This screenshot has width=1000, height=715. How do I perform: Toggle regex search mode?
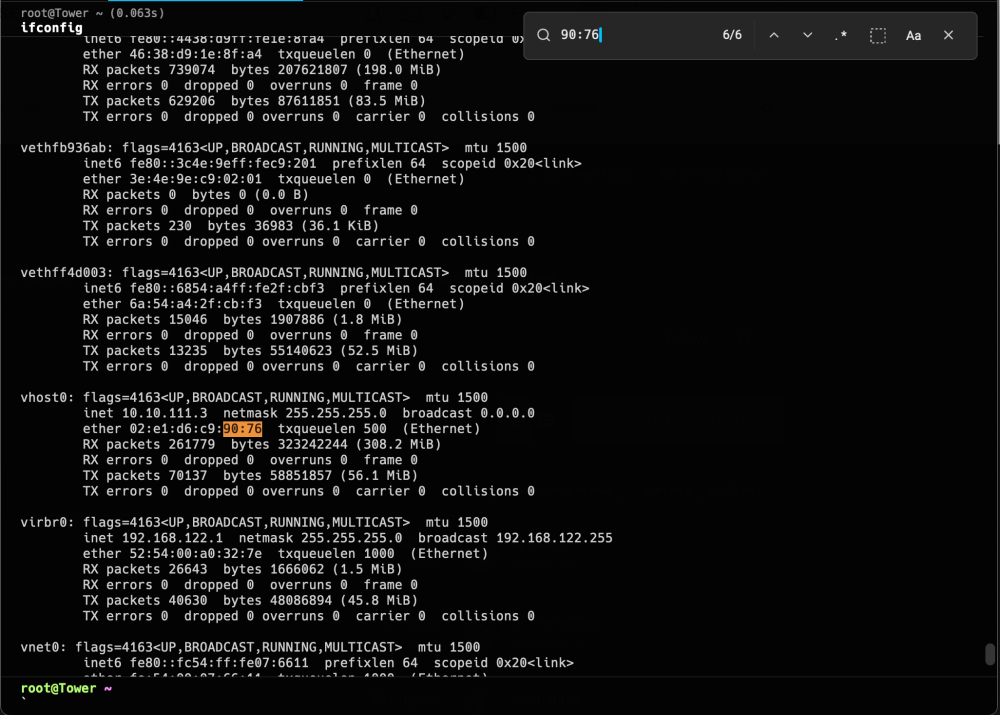pyautogui.click(x=841, y=36)
